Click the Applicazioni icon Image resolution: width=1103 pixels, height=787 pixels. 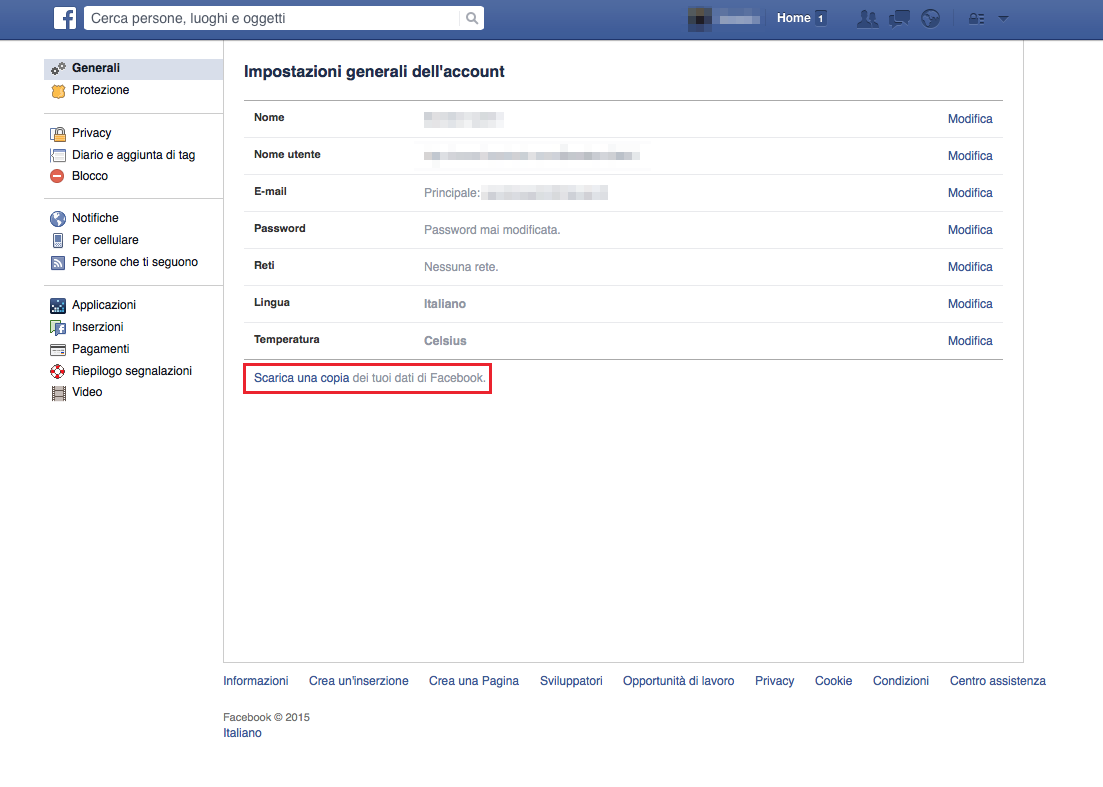[58, 305]
